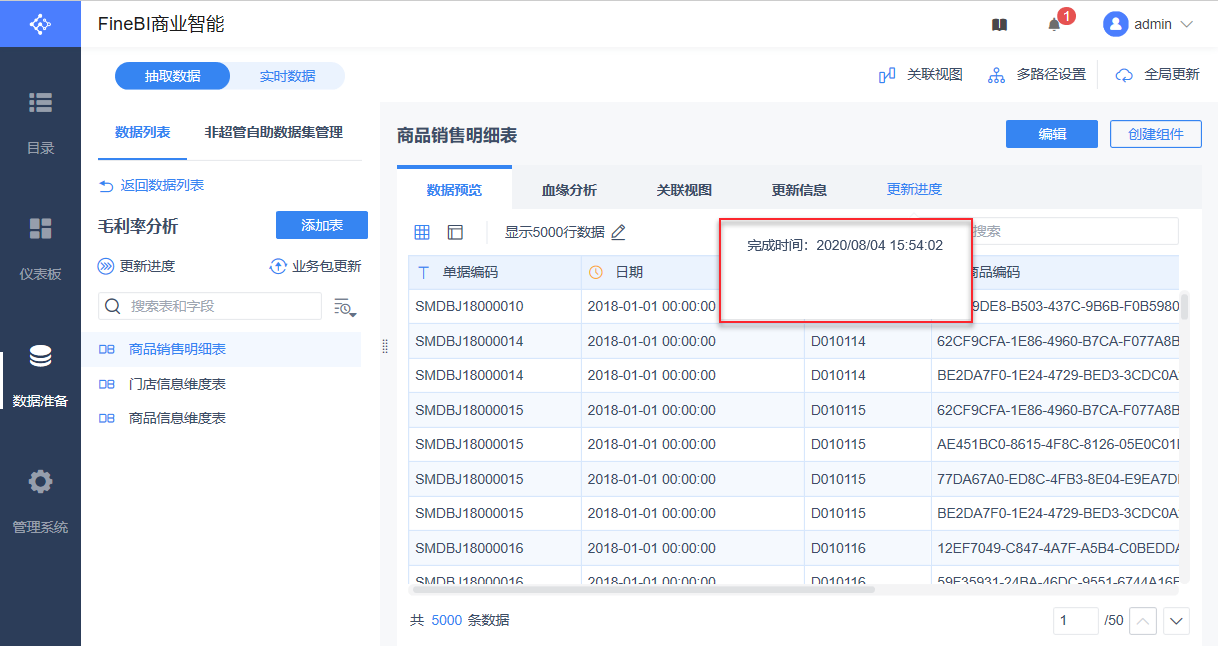Select 商品信息维度表

click(x=221, y=418)
